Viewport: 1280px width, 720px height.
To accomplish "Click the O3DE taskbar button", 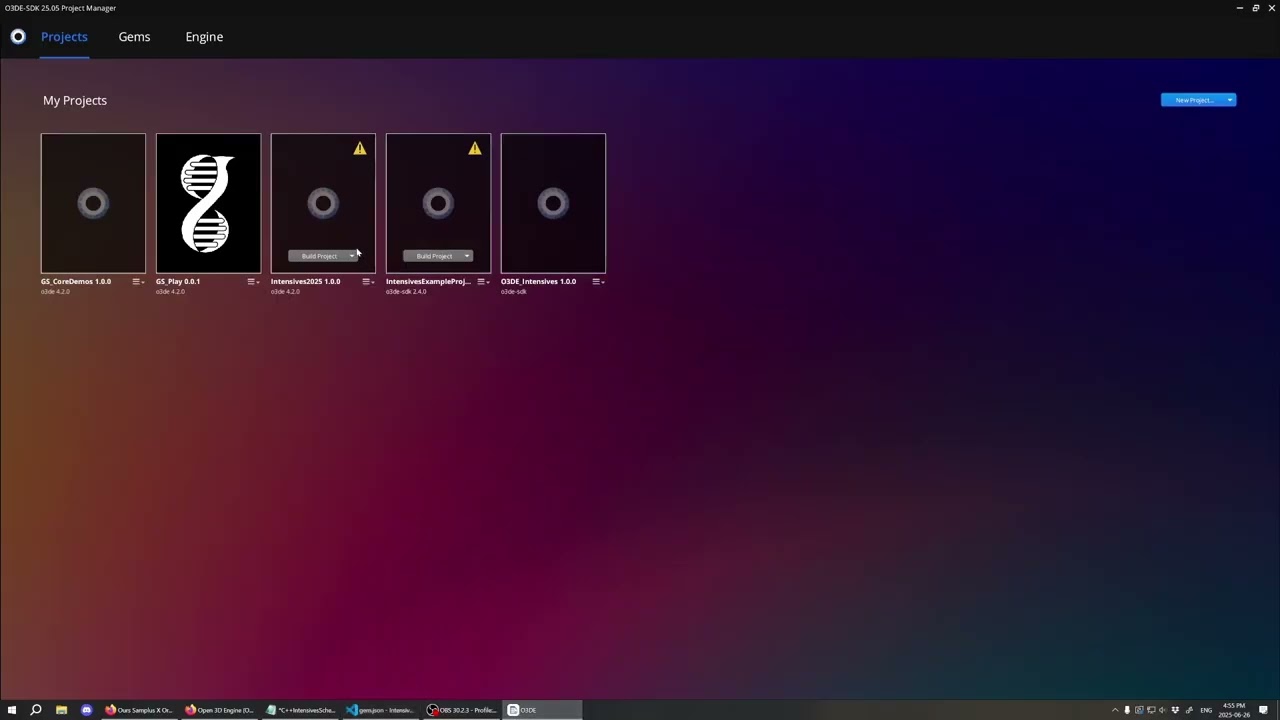I will [x=541, y=710].
